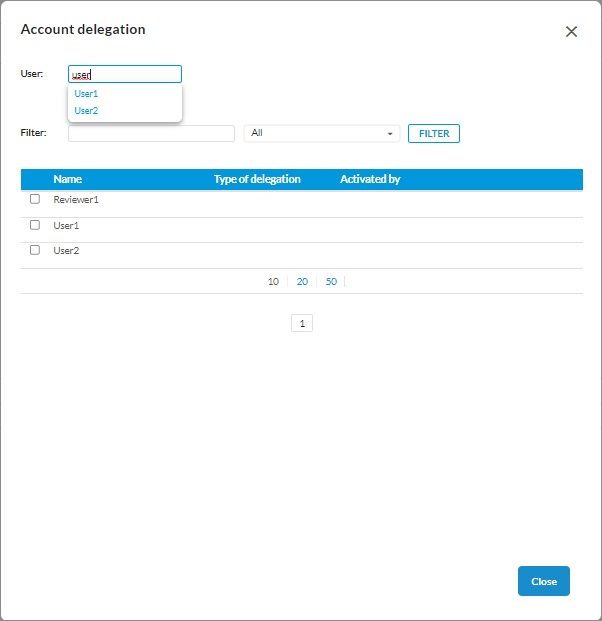The width and height of the screenshot is (602, 621).
Task: Open the 'All' filter type dropdown
Action: point(321,133)
